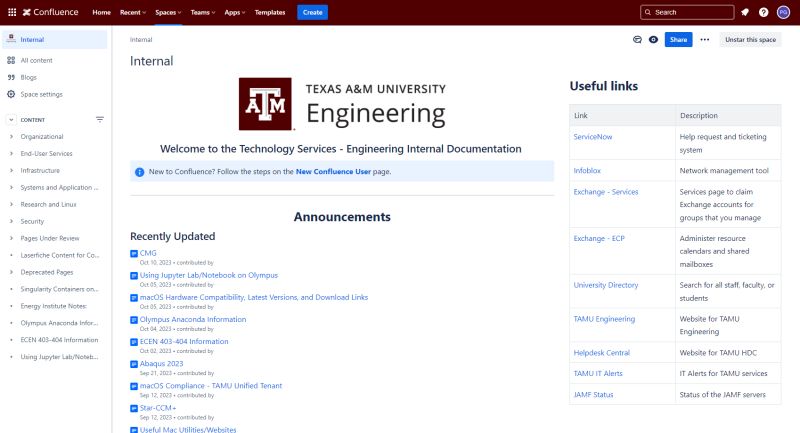800x433 pixels.
Task: Click into the Search field
Action: pos(687,12)
